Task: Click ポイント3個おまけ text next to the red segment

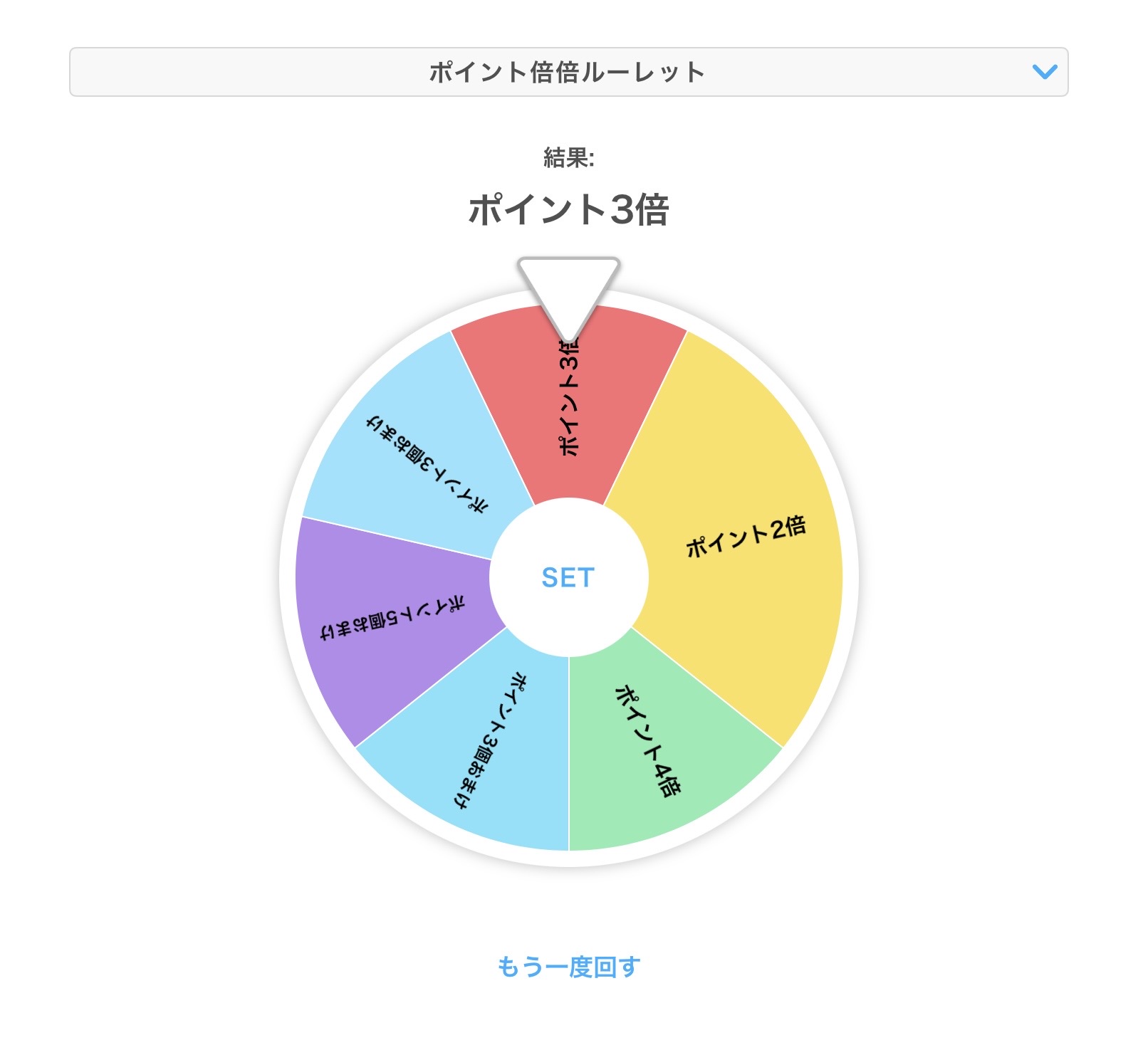Action: coord(427,463)
